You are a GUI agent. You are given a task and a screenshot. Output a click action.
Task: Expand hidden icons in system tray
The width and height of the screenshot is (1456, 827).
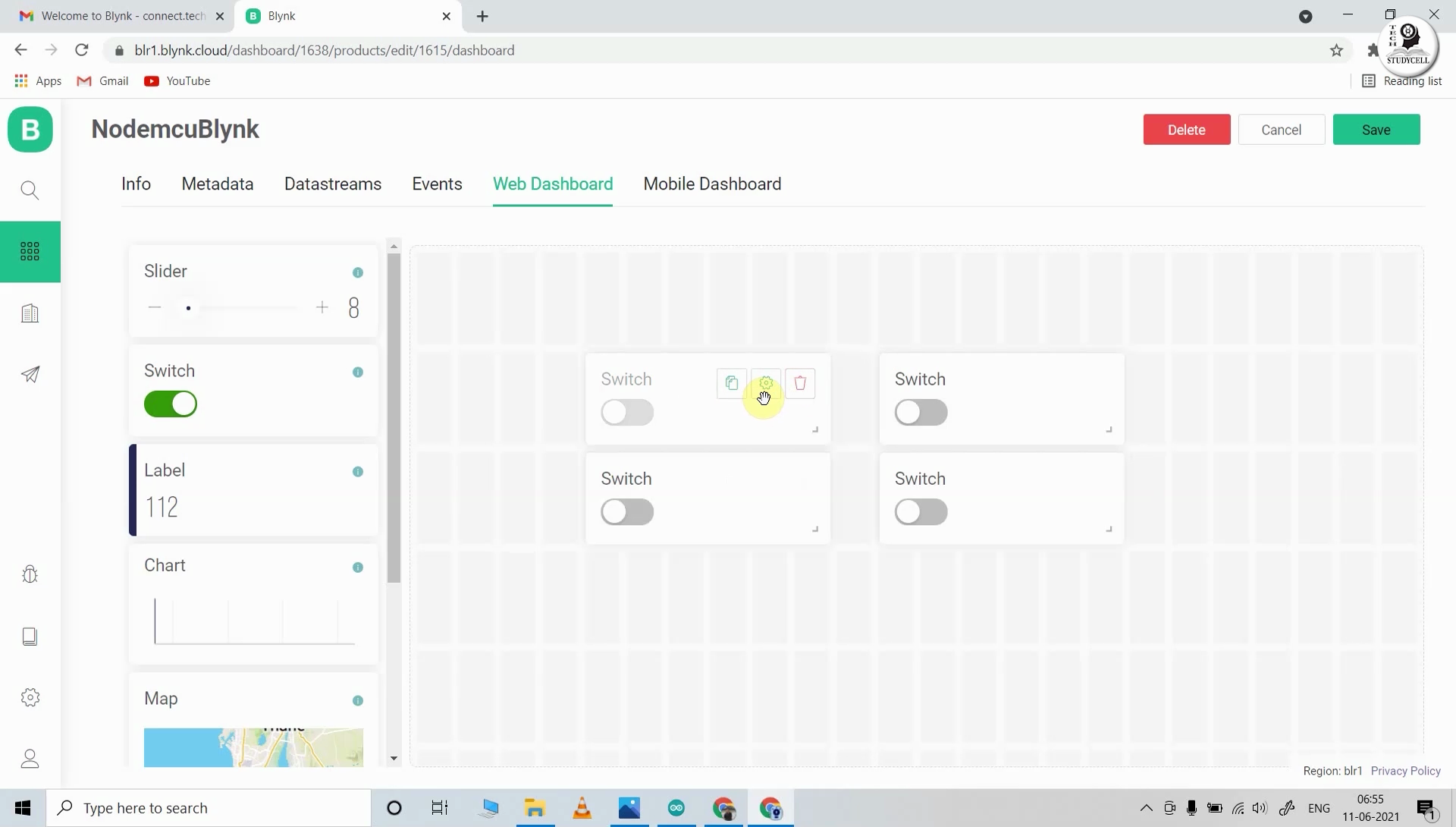pos(1146,808)
